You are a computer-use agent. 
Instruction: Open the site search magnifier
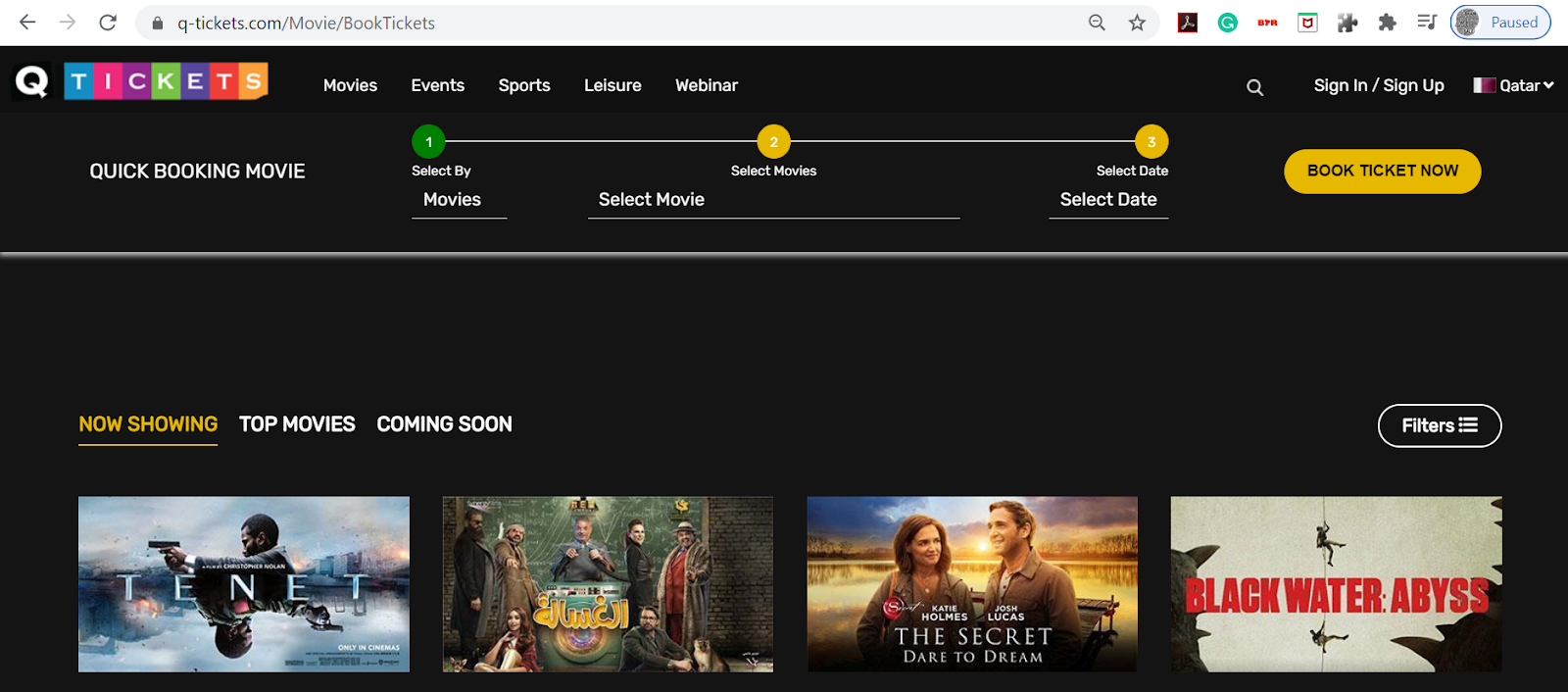point(1254,87)
